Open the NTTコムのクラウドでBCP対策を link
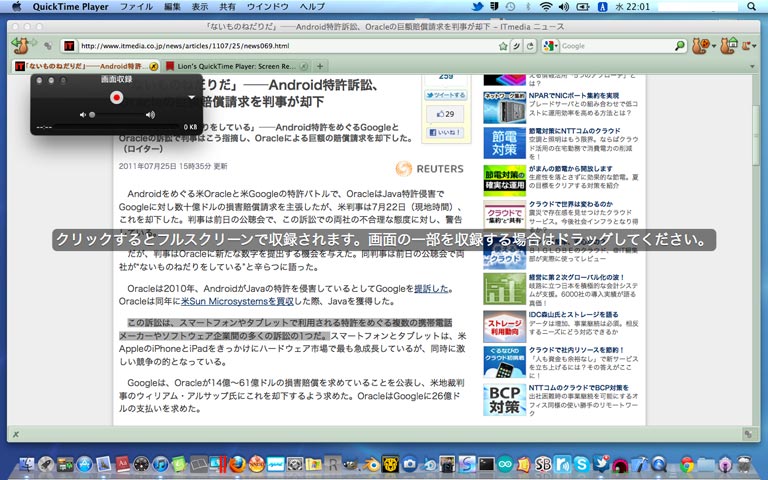The height and width of the screenshot is (480, 768). coord(578,387)
